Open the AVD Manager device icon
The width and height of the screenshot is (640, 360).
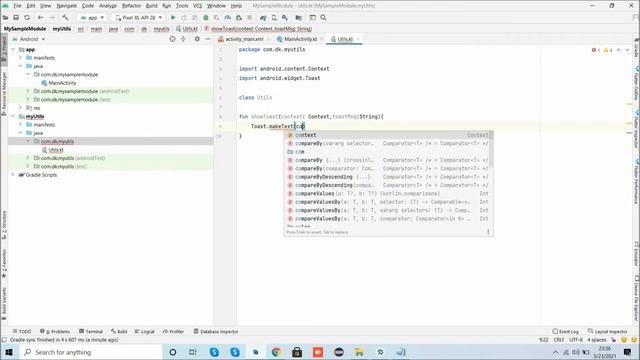tap(274, 18)
